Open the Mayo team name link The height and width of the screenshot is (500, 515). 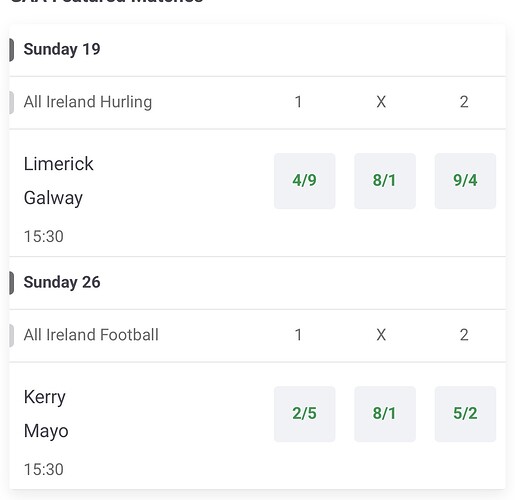point(46,431)
